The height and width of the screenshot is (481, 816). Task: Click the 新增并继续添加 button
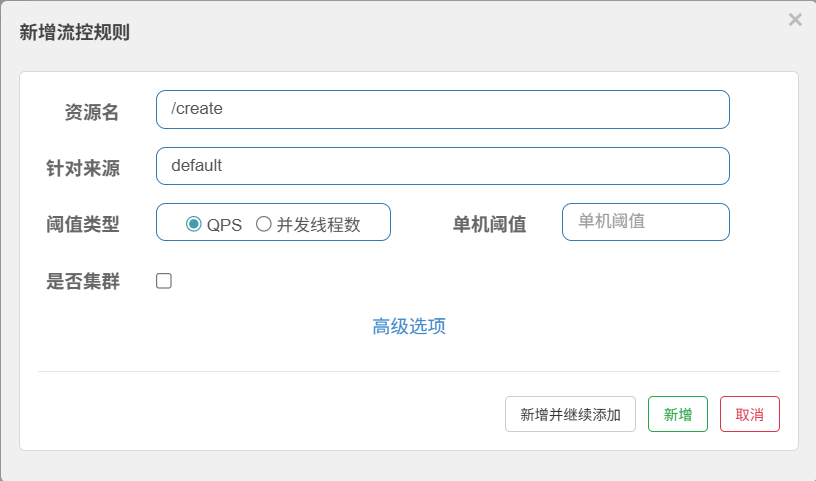[x=570, y=414]
